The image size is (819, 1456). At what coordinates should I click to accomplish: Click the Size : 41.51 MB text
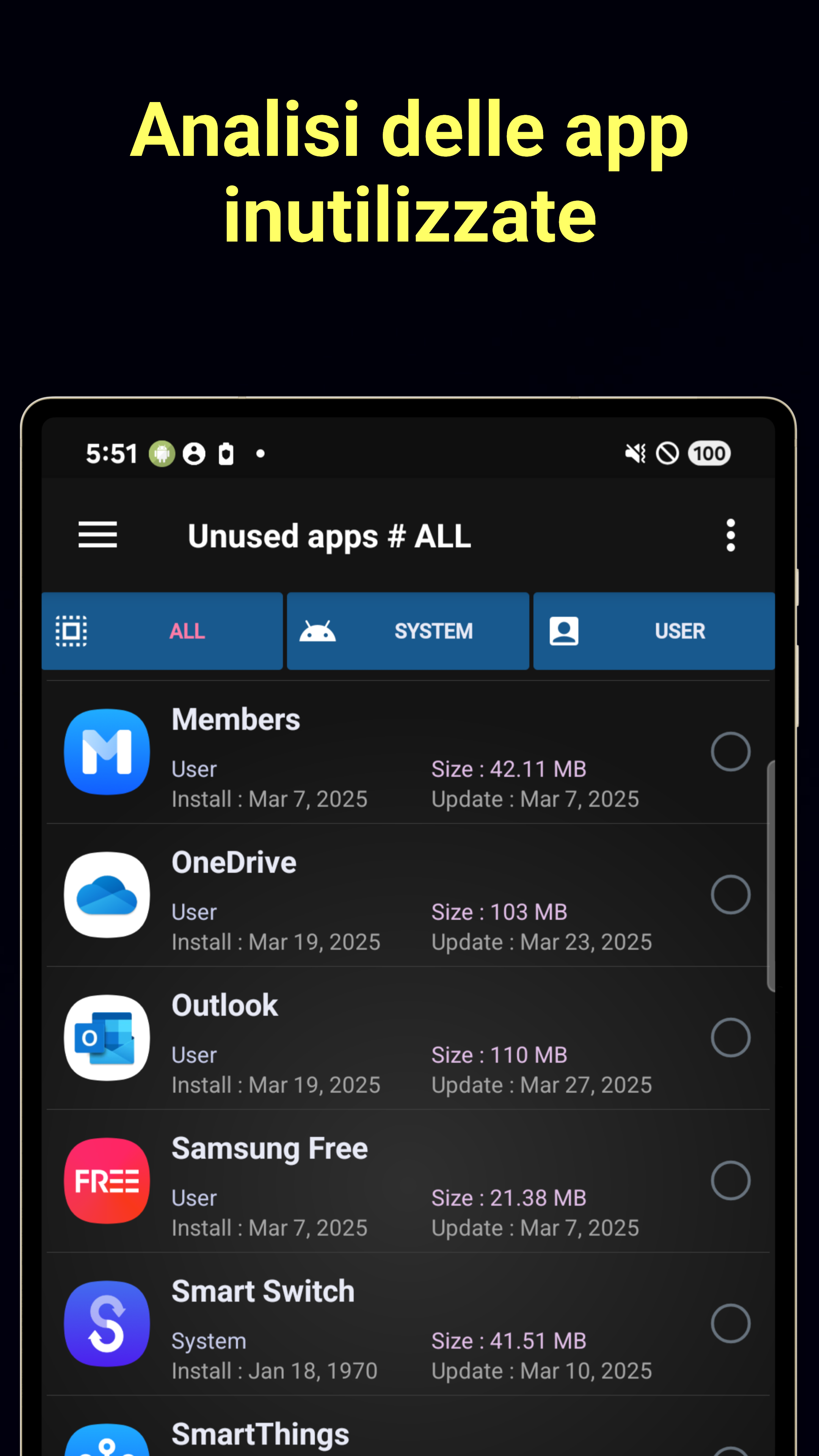click(509, 1341)
